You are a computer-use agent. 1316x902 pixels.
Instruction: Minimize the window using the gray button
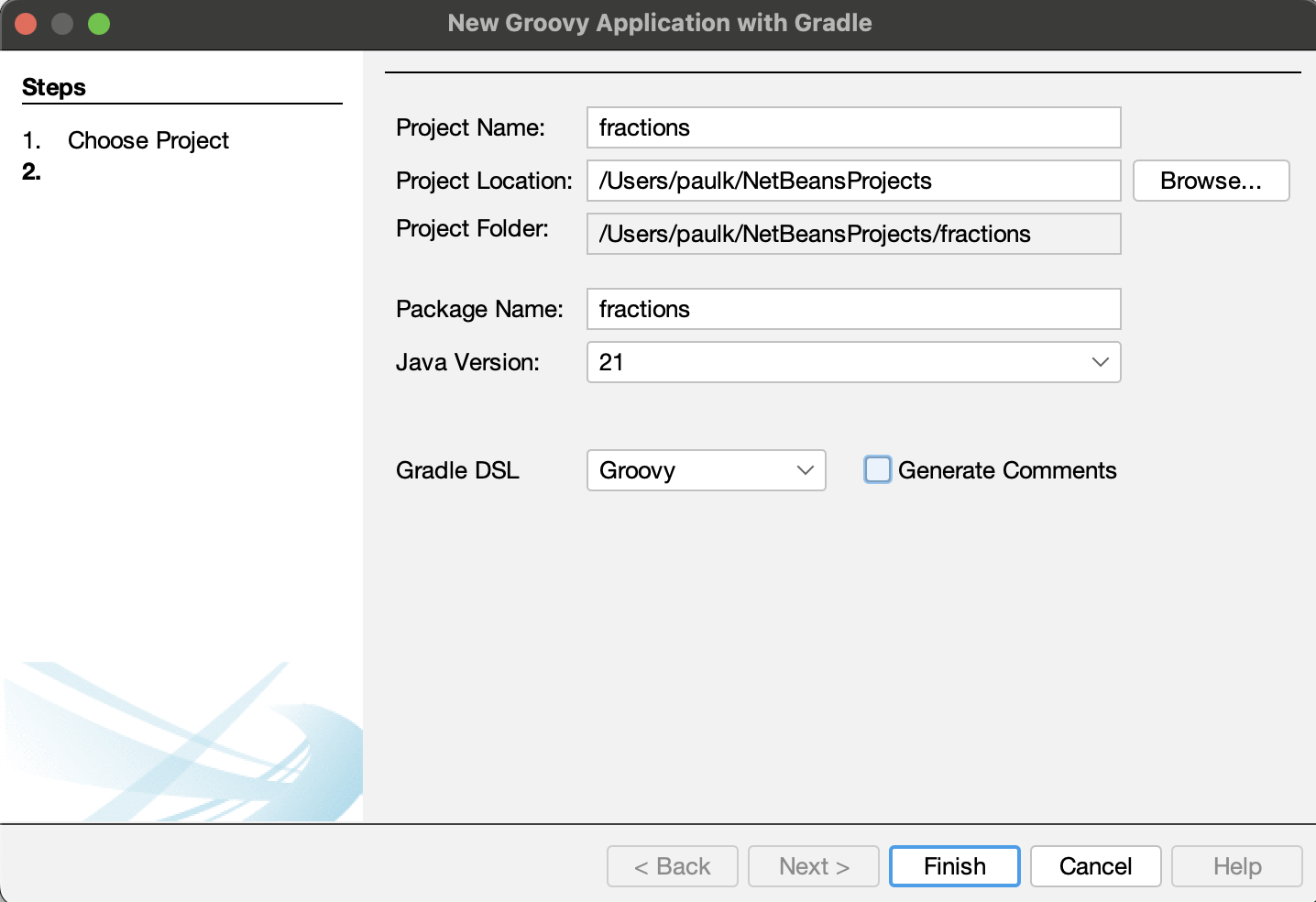coord(62,24)
